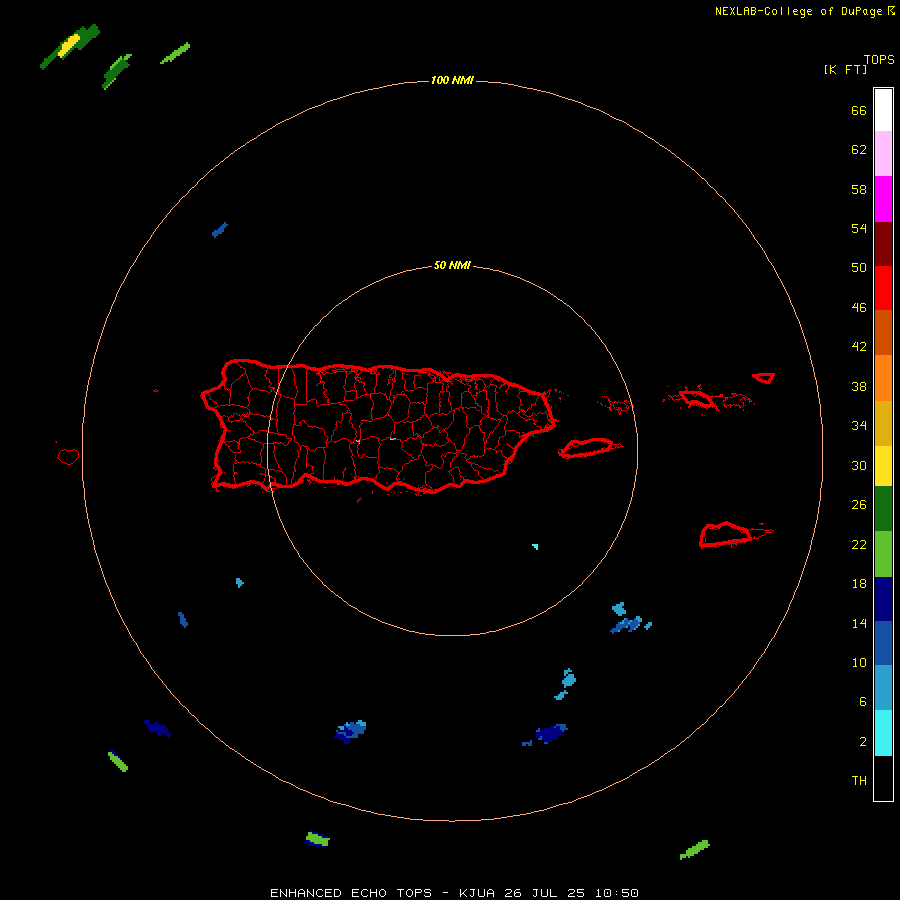The height and width of the screenshot is (900, 900).
Task: Click the legend value "2"
Action: click(x=863, y=742)
